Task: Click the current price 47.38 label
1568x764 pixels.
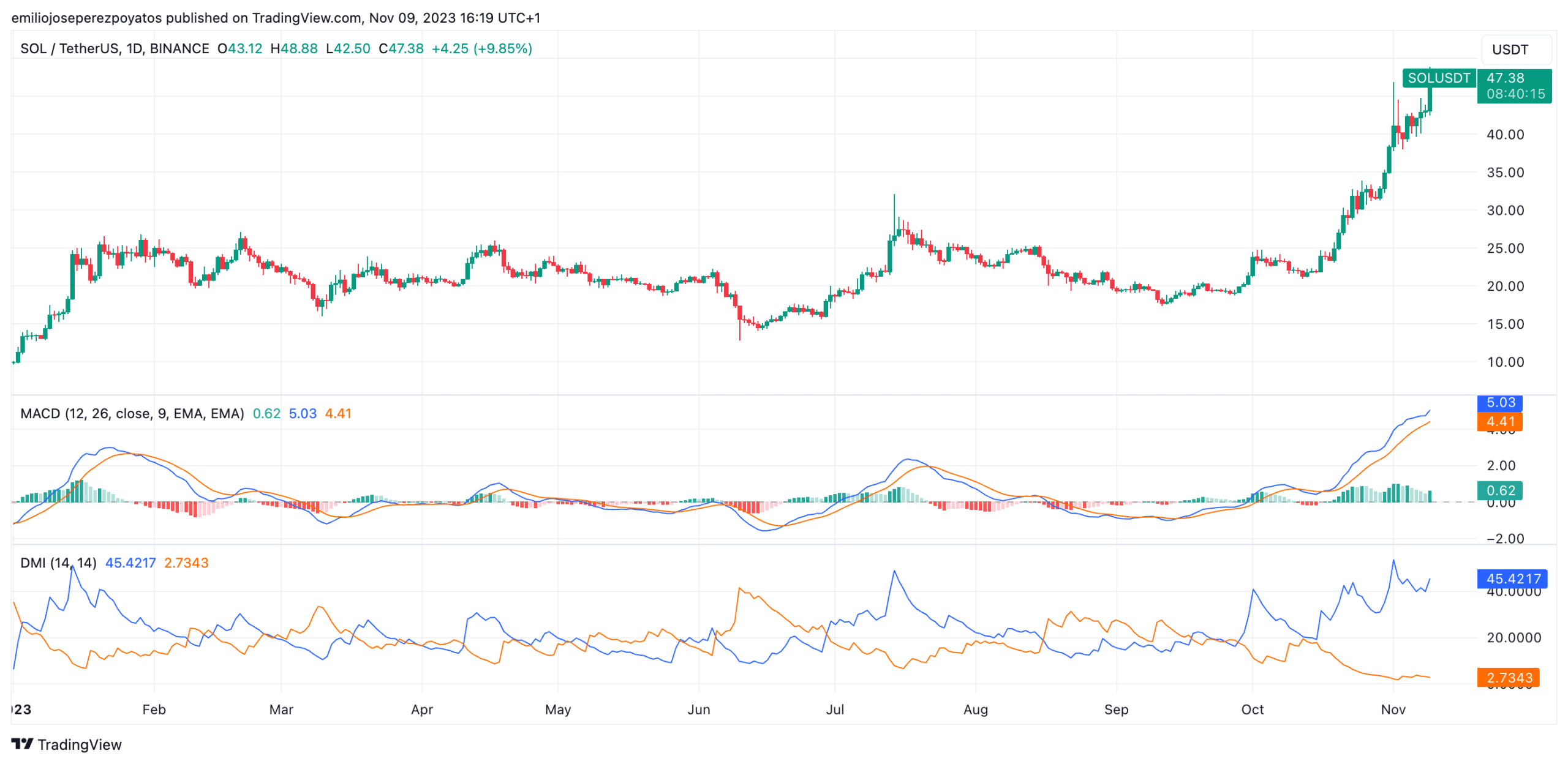Action: 1506,78
